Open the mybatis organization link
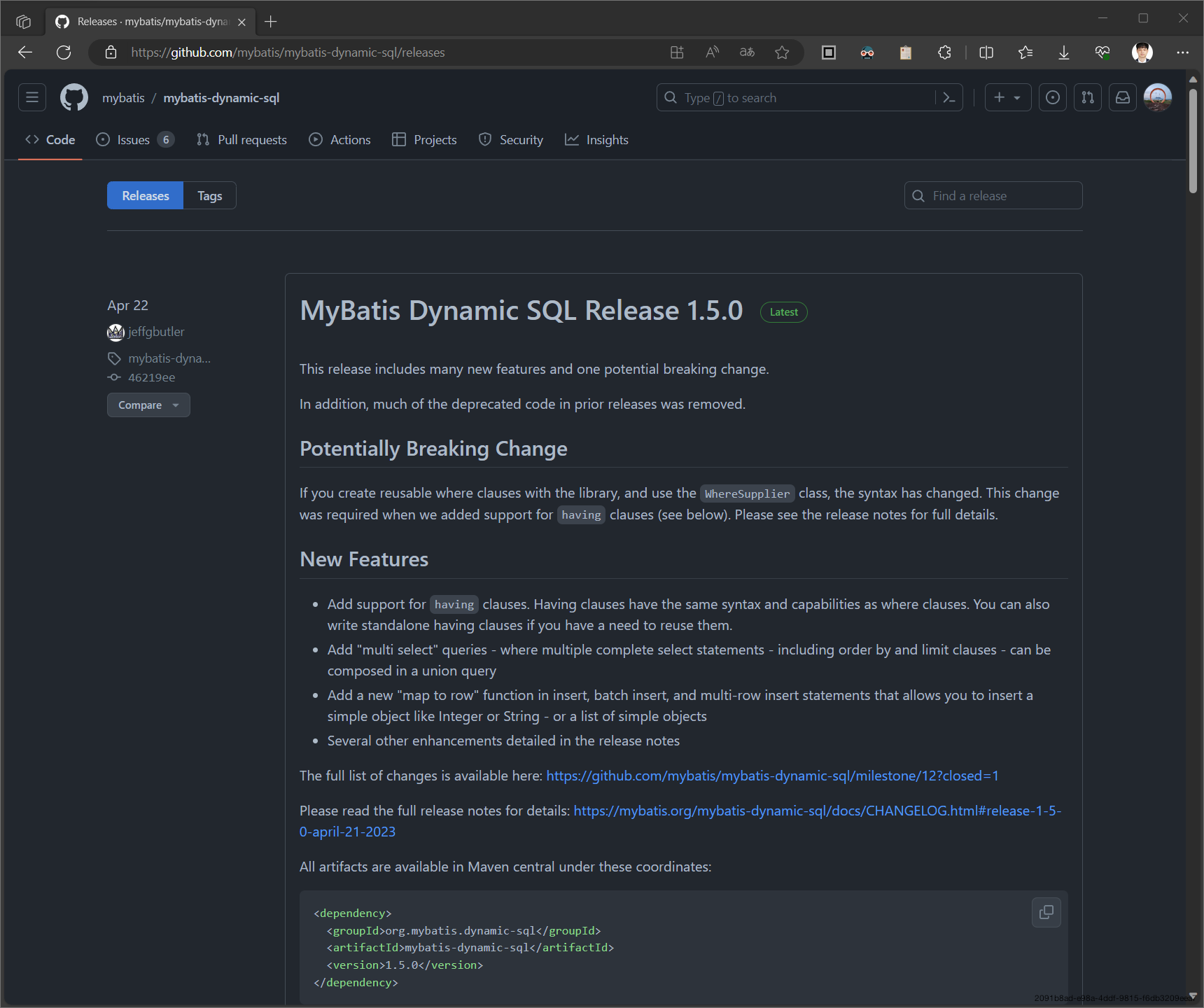The image size is (1204, 1008). [x=123, y=98]
